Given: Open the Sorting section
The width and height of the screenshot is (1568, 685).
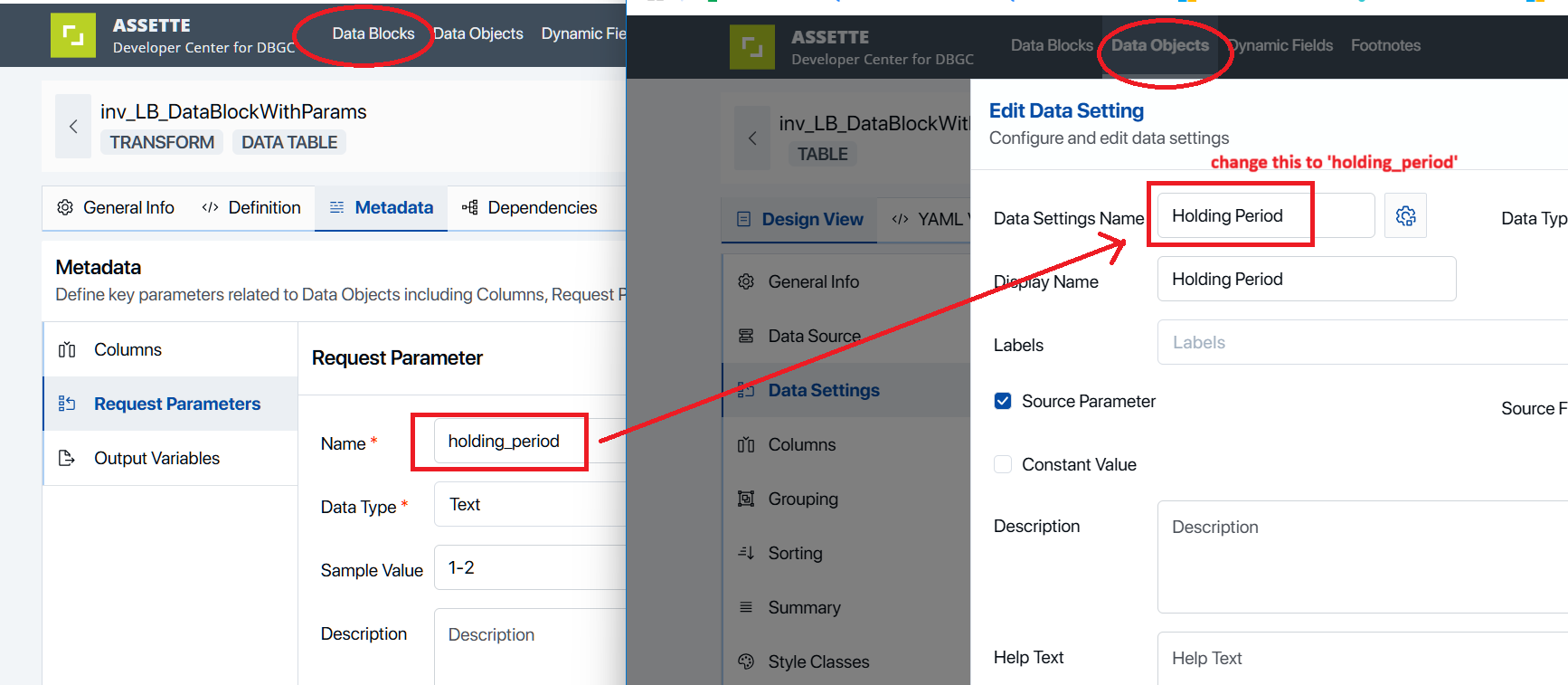Looking at the screenshot, I should point(846,553).
